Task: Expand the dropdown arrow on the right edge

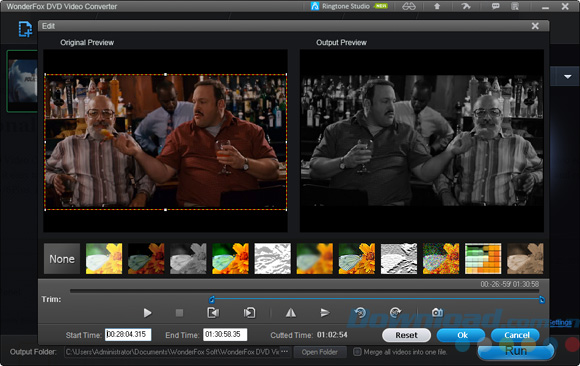Action: click(567, 77)
